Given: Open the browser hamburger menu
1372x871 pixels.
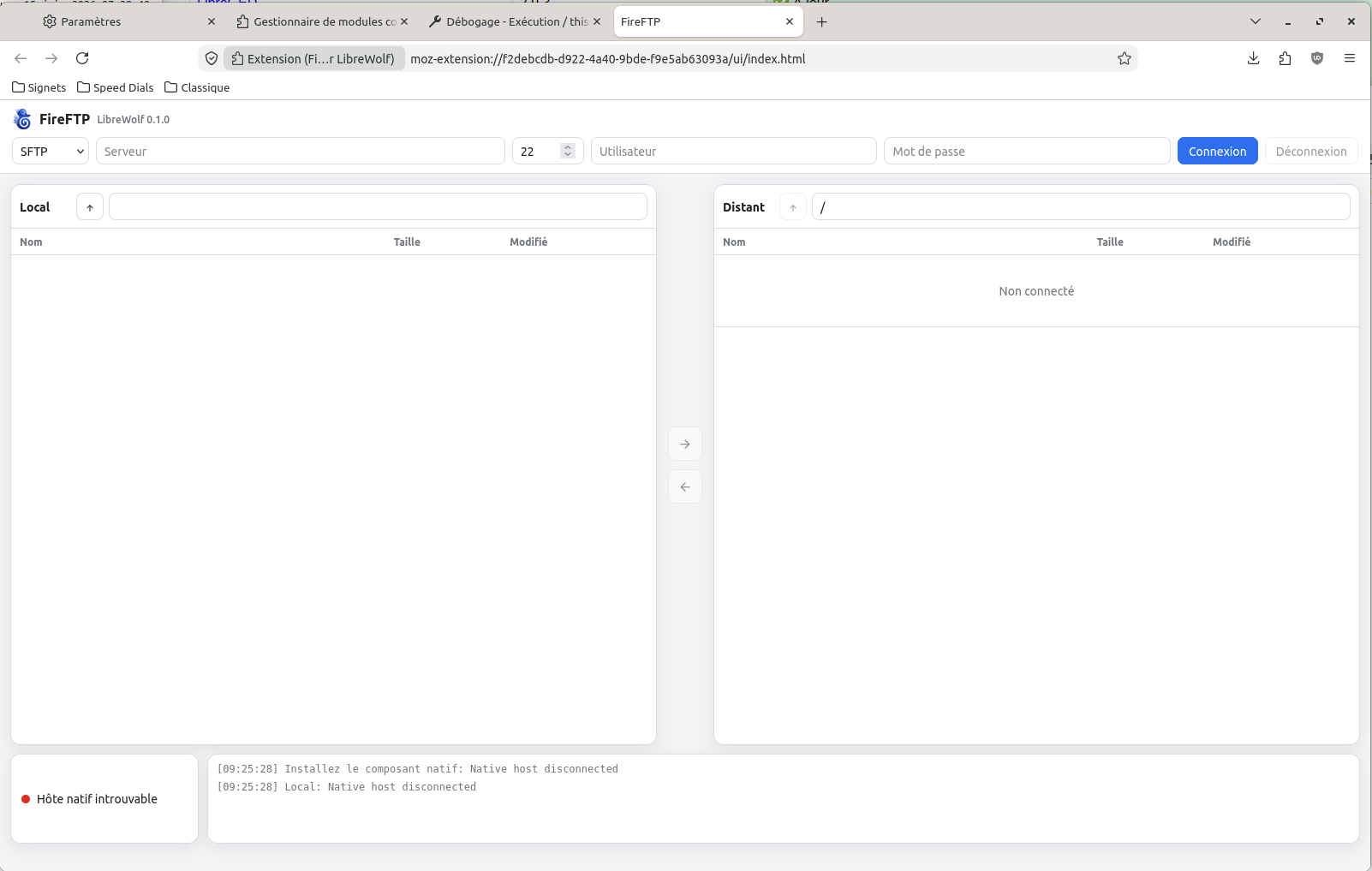Looking at the screenshot, I should (x=1350, y=58).
